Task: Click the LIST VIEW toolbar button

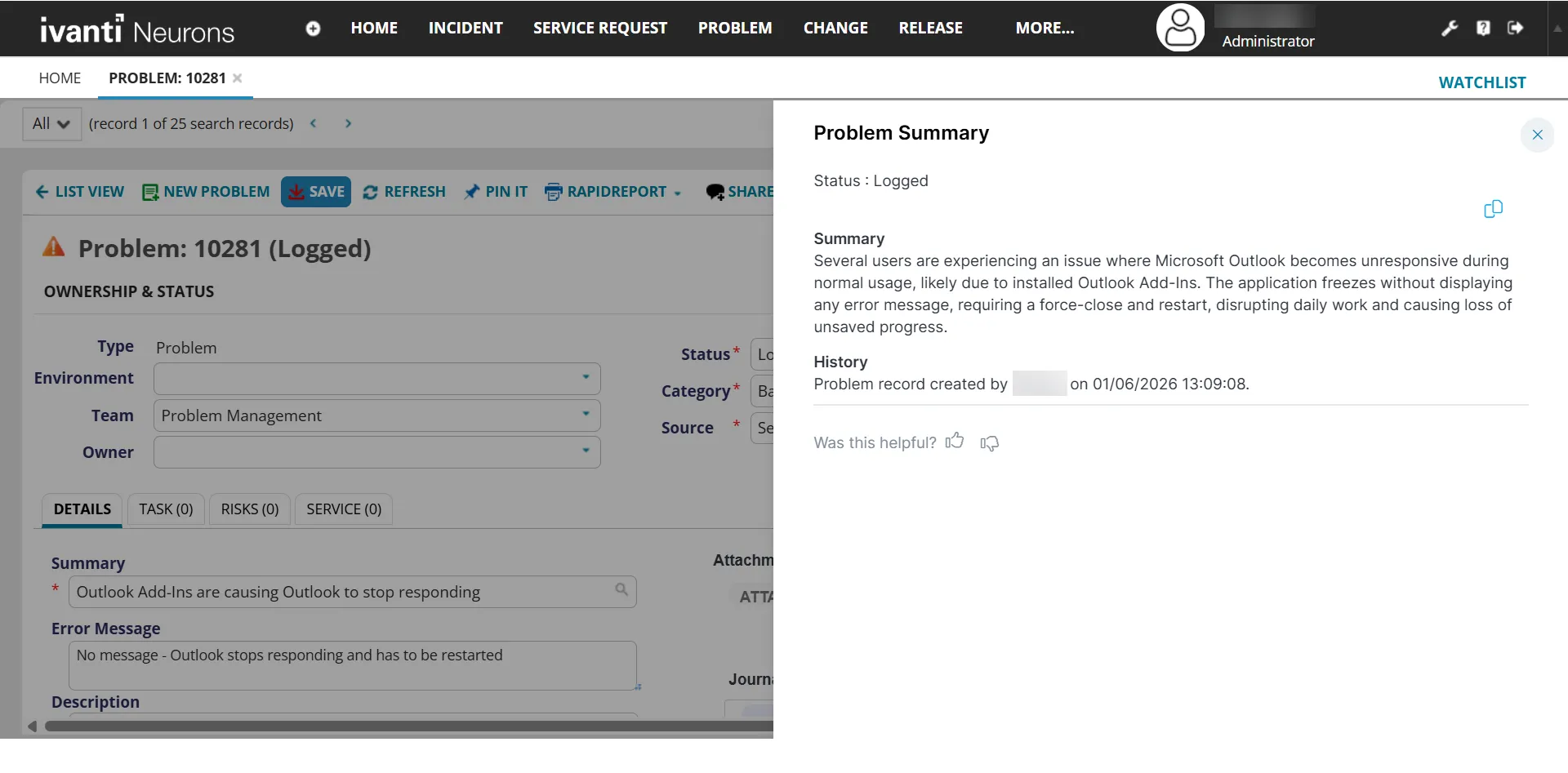Action: [x=79, y=192]
